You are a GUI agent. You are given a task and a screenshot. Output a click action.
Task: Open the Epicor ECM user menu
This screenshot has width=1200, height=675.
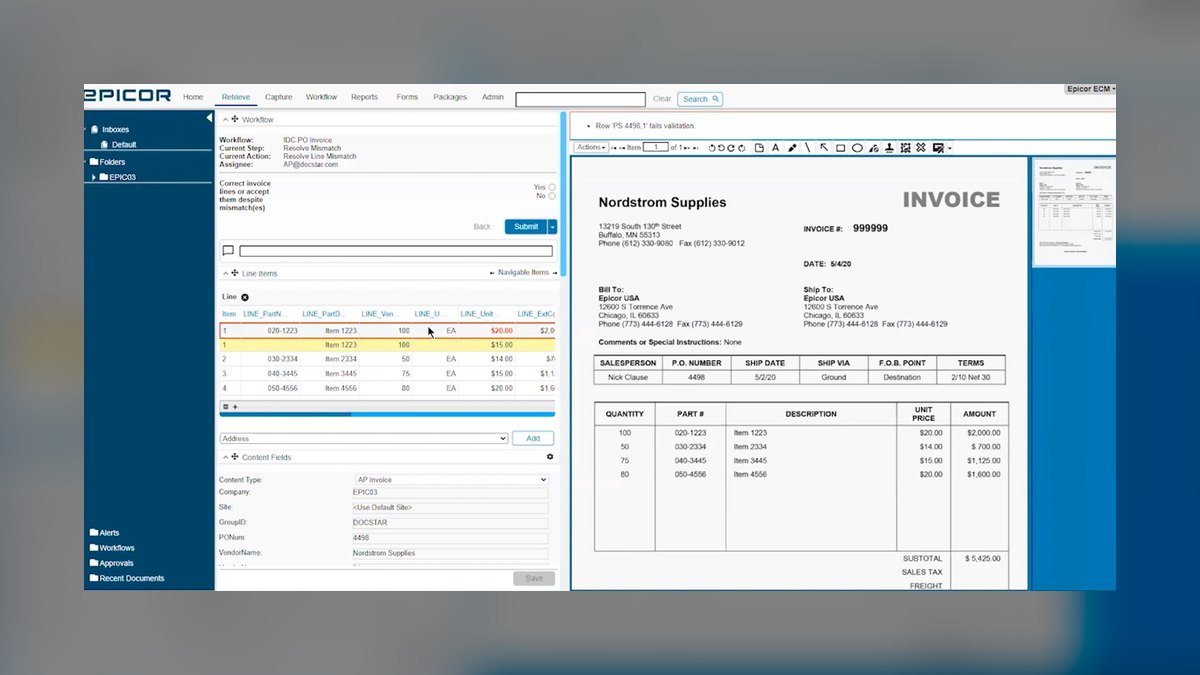(1091, 89)
